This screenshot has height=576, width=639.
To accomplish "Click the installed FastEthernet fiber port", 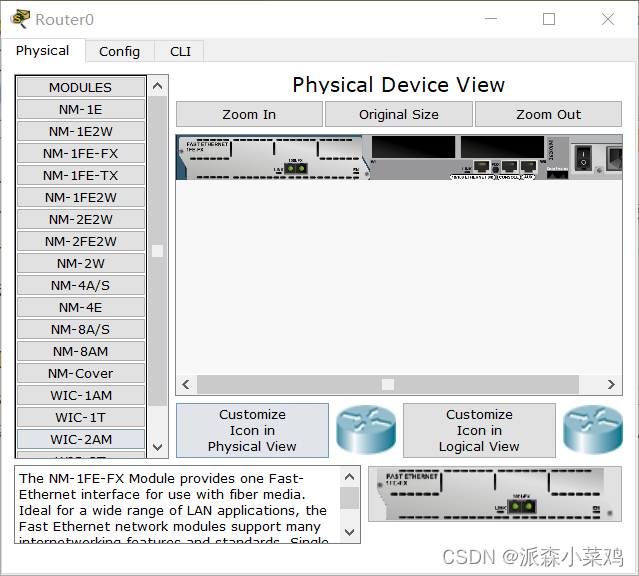I will pos(295,168).
